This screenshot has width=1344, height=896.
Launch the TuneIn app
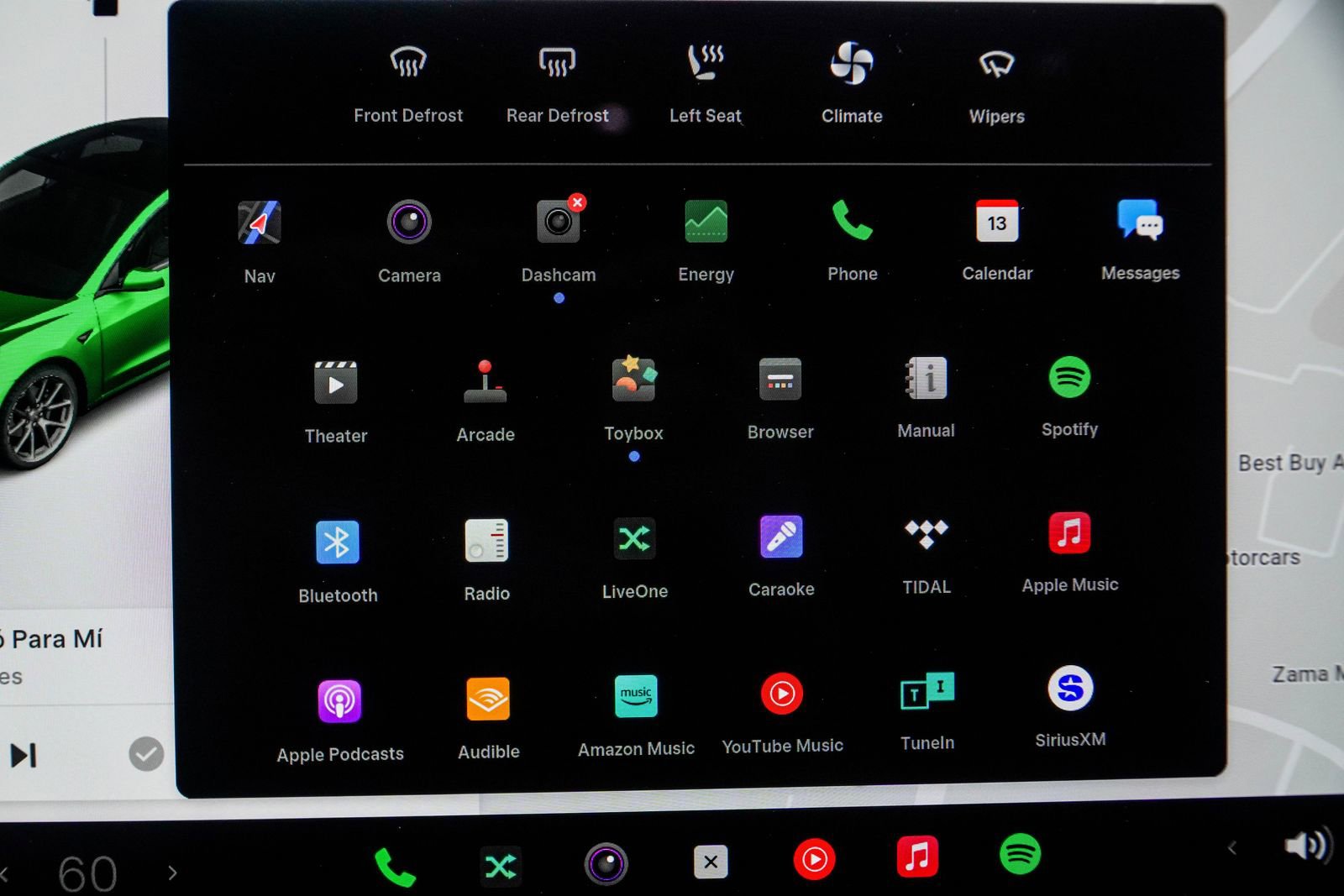coord(927,711)
